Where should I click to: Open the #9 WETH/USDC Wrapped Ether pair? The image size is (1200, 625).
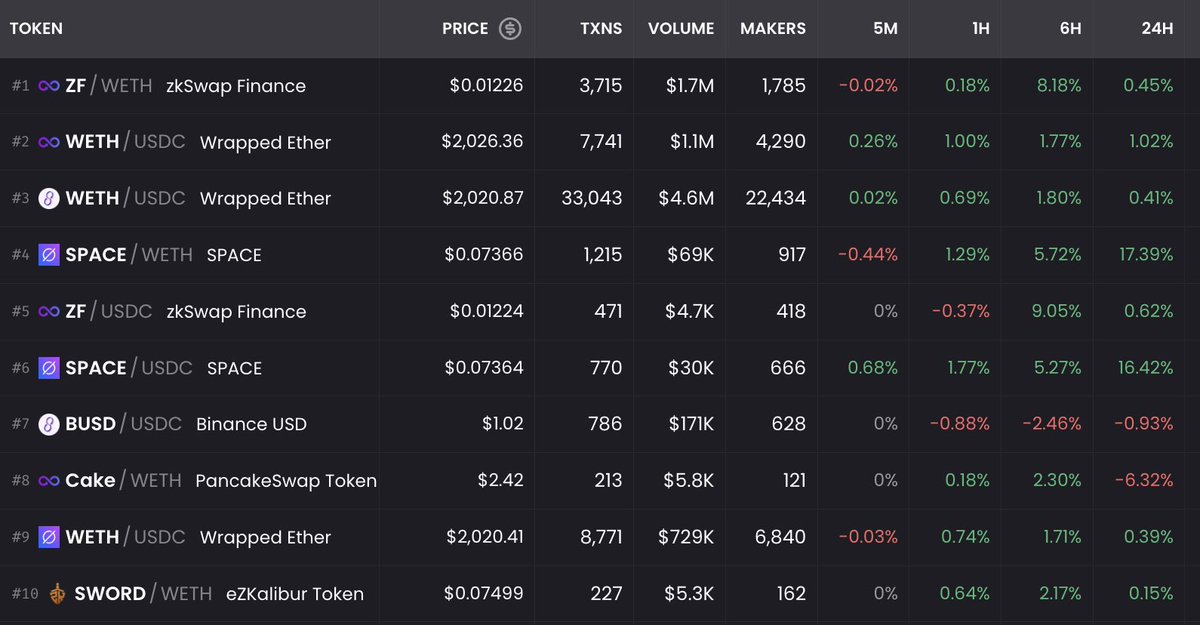[600, 537]
